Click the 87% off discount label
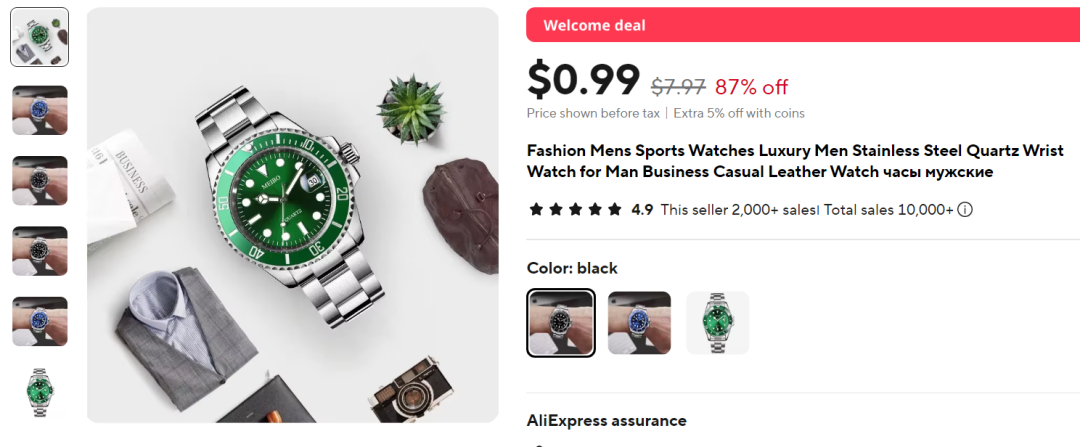The height and width of the screenshot is (447, 1080). coord(751,87)
